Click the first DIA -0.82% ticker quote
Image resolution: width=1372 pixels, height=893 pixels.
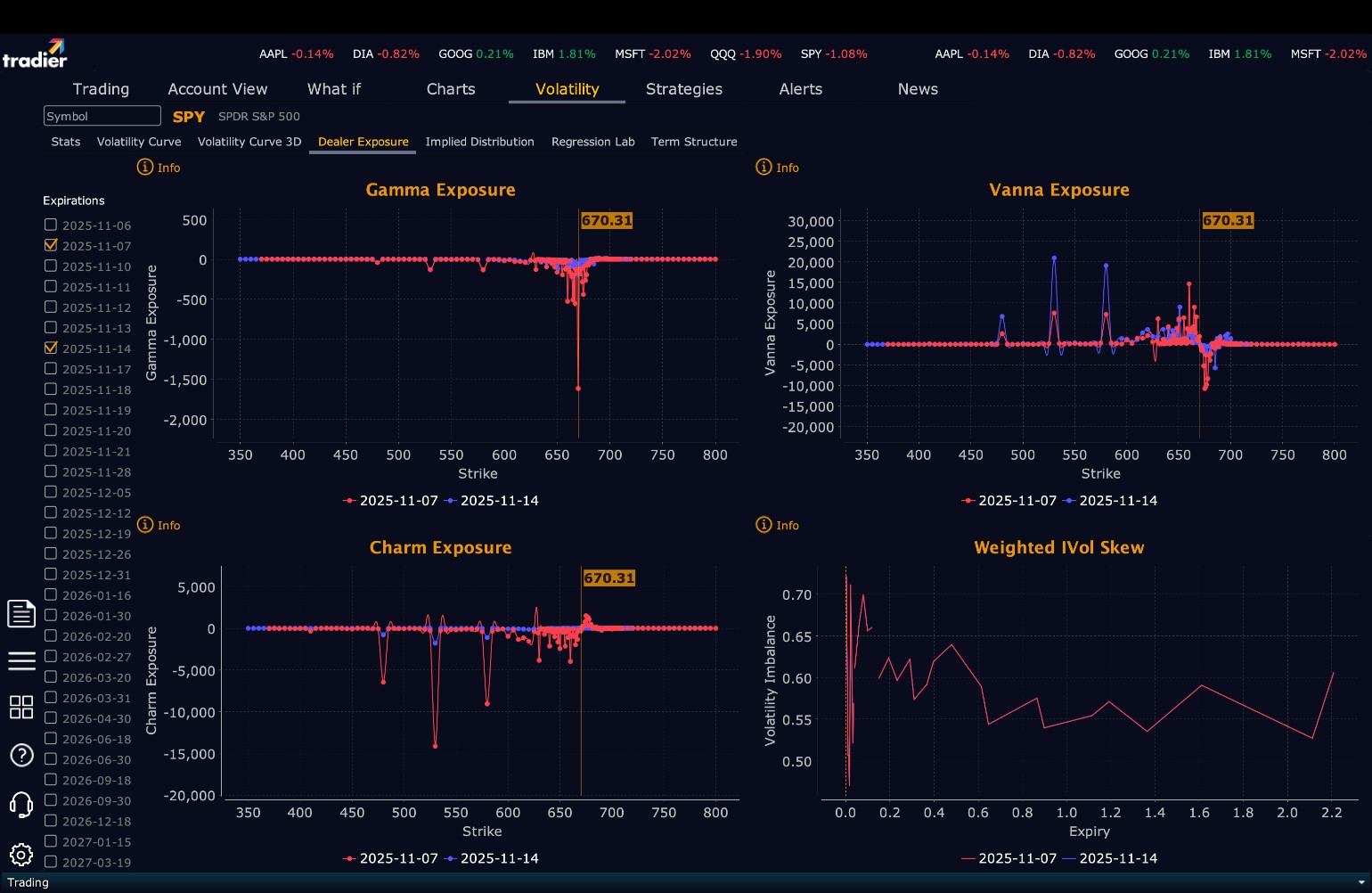[x=386, y=53]
